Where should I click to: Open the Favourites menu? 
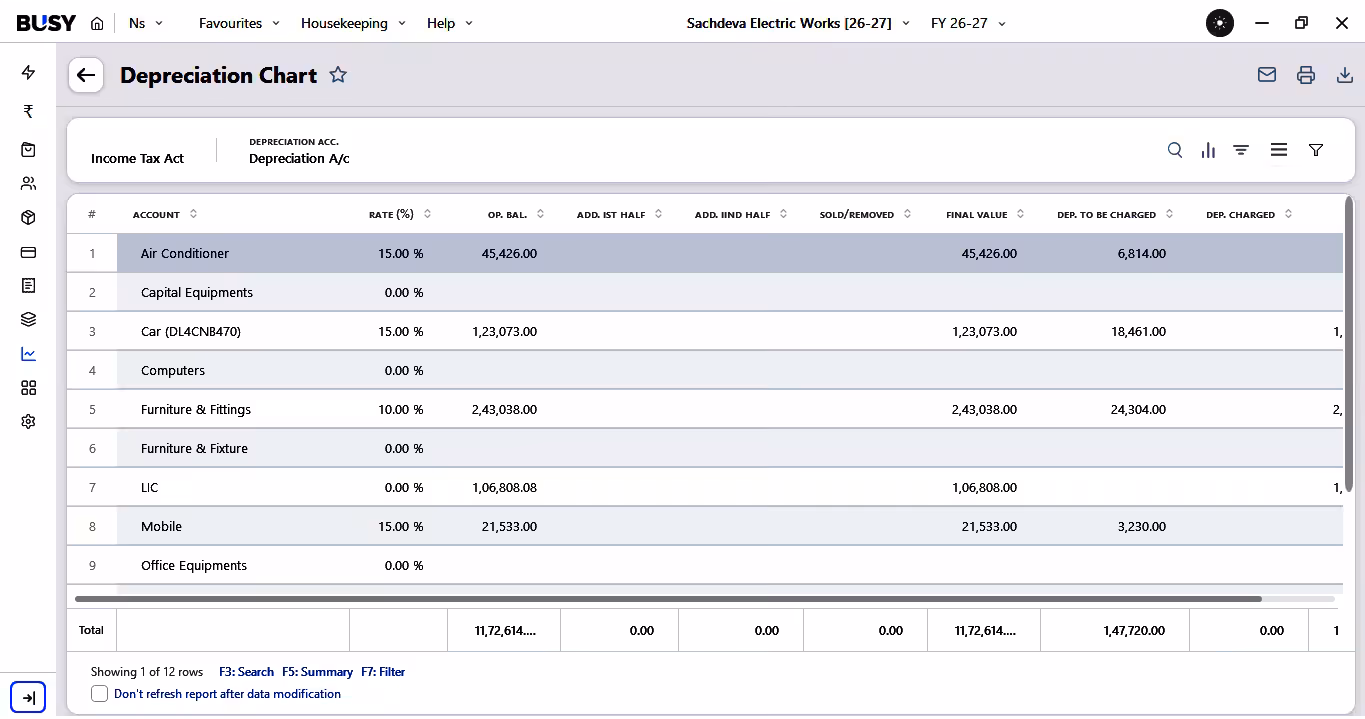click(x=239, y=23)
